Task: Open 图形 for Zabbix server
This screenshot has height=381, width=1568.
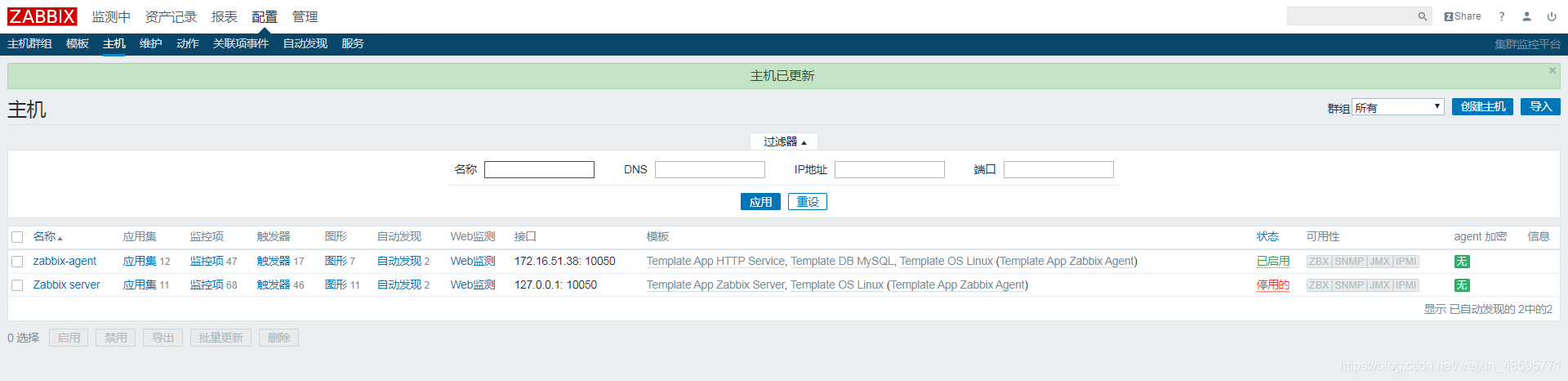Action: point(336,285)
